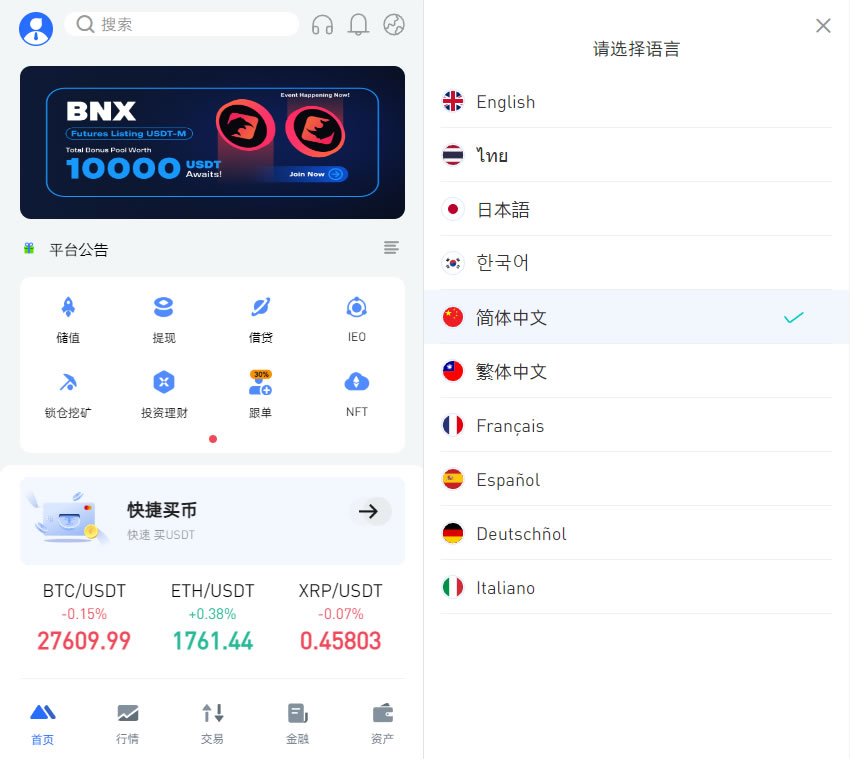The image size is (850, 759).
Task: Open customer support headset icon
Action: [x=323, y=25]
